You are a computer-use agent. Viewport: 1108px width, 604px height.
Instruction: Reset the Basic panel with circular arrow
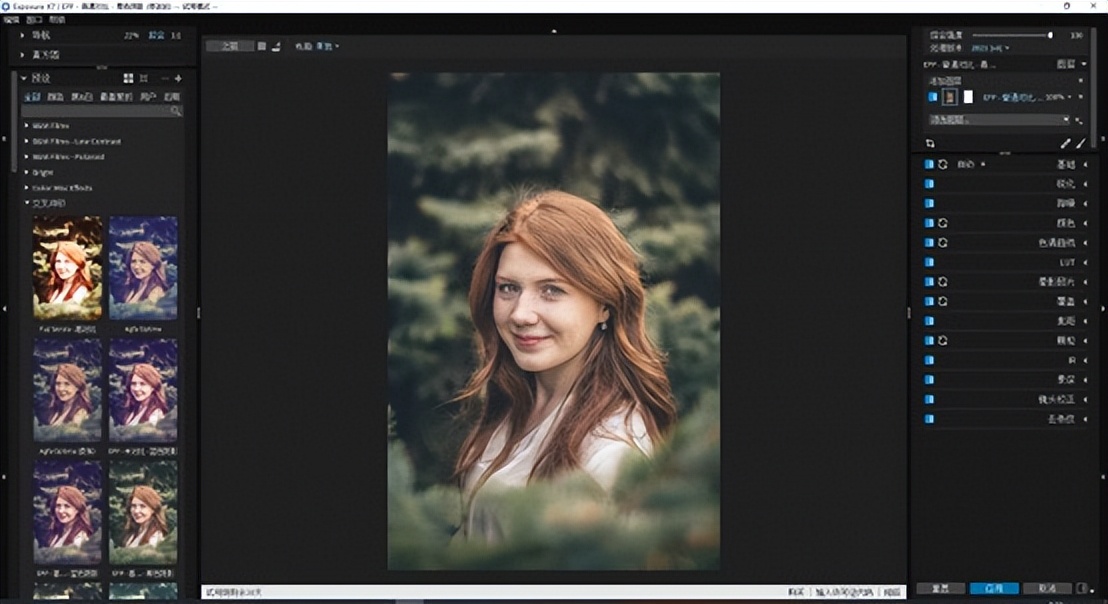pos(943,164)
